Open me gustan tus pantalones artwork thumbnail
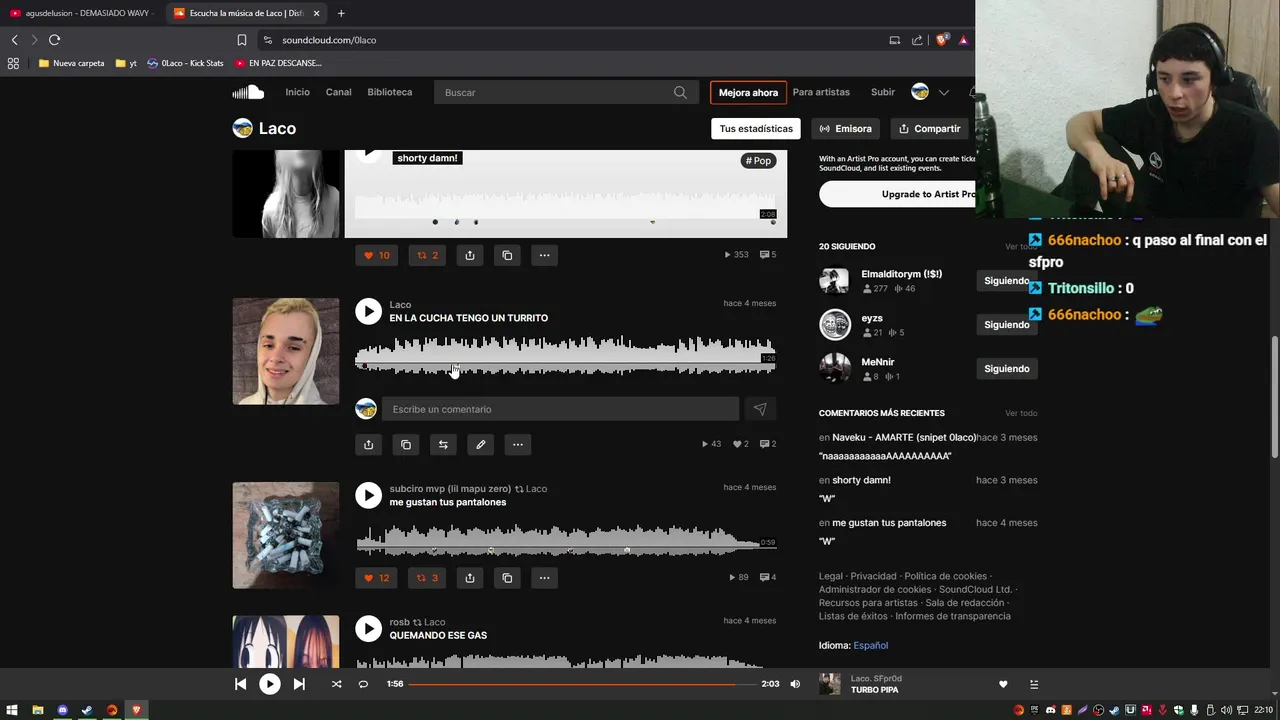The height and width of the screenshot is (720, 1280). point(286,535)
